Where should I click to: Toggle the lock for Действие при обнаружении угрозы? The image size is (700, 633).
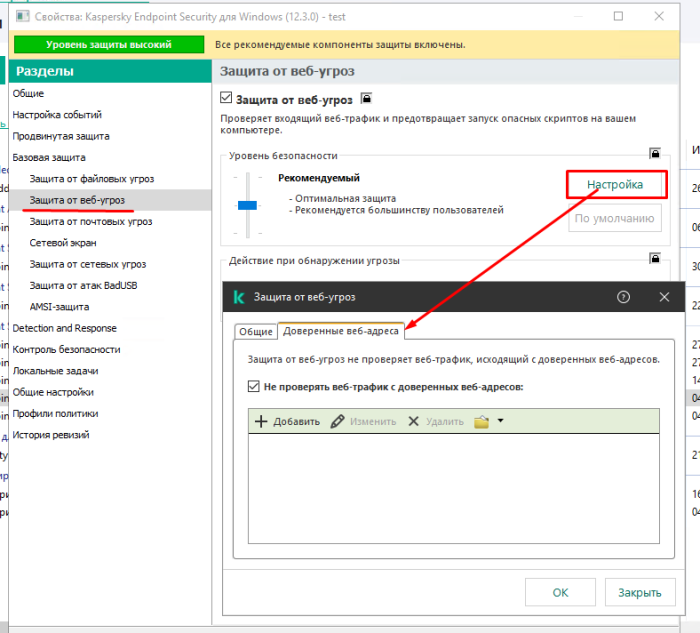coord(655,258)
